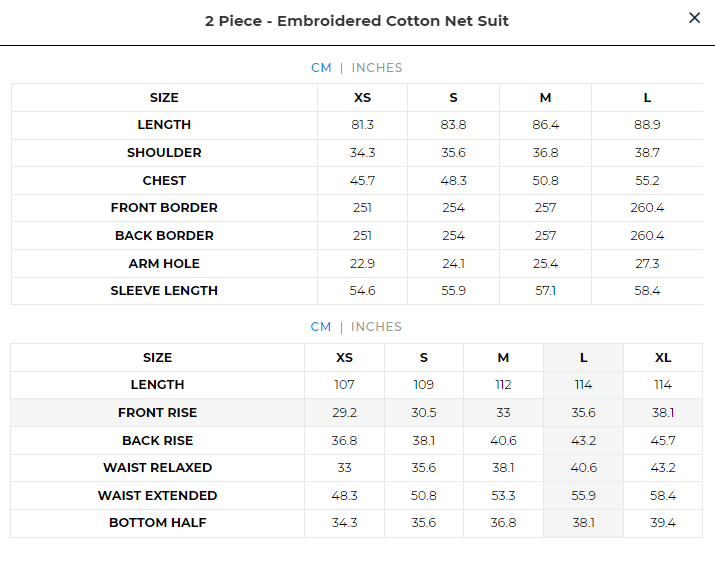Click the CHEST row label
715x562 pixels.
tap(164, 181)
